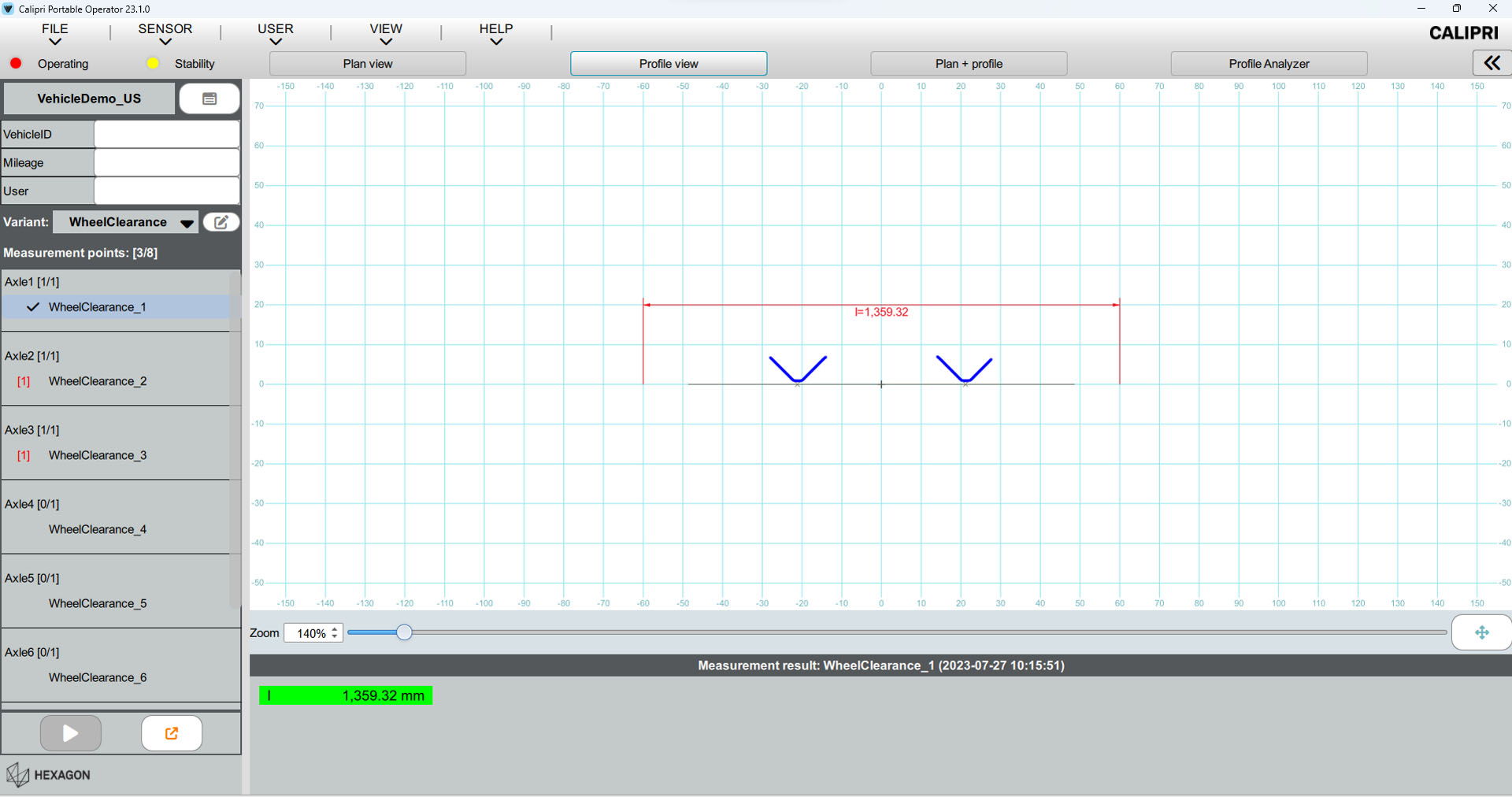Image resolution: width=1512 pixels, height=797 pixels.
Task: Open the USER menu
Action: click(276, 33)
